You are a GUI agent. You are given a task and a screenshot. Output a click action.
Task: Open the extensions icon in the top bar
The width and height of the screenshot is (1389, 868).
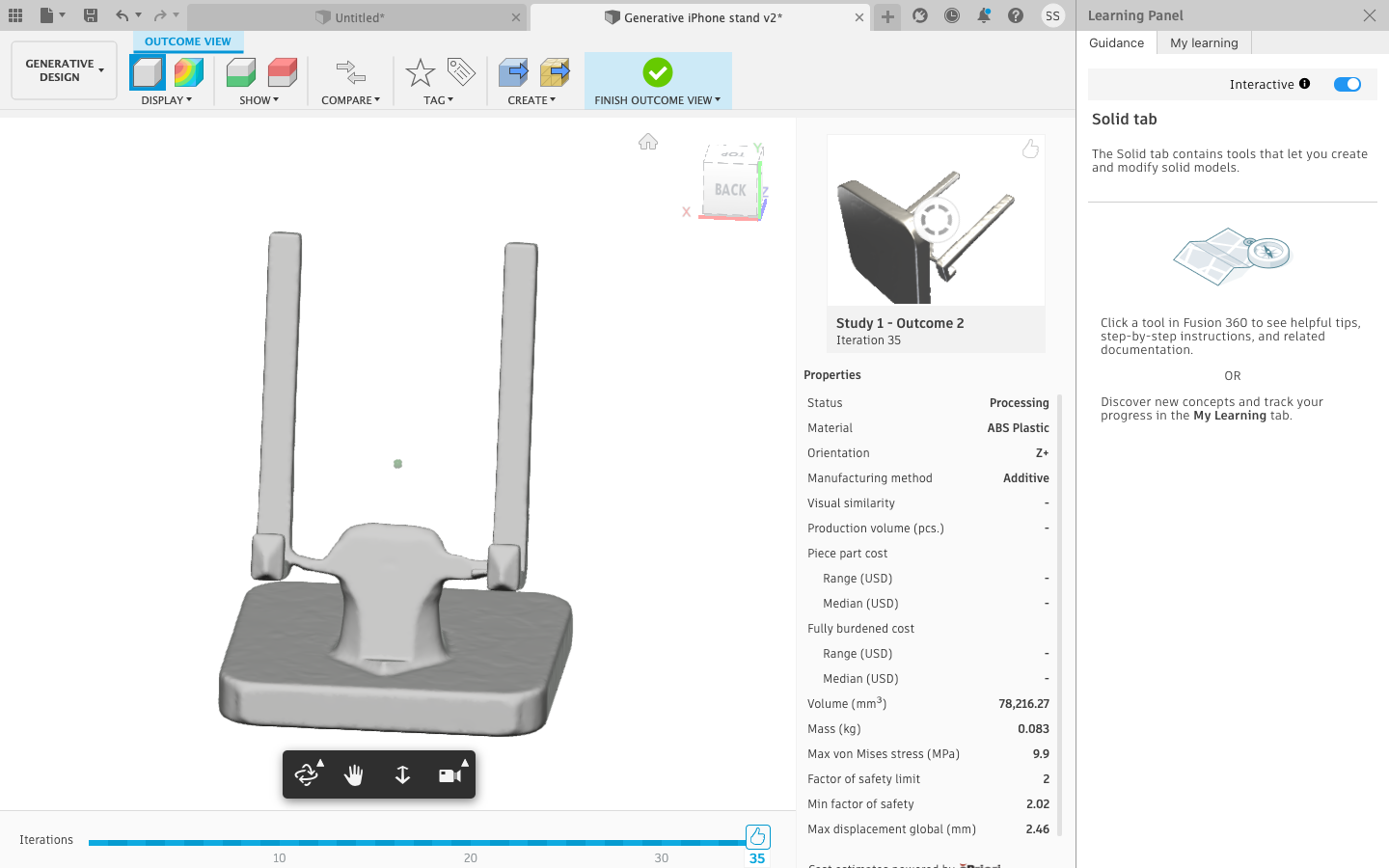920,15
